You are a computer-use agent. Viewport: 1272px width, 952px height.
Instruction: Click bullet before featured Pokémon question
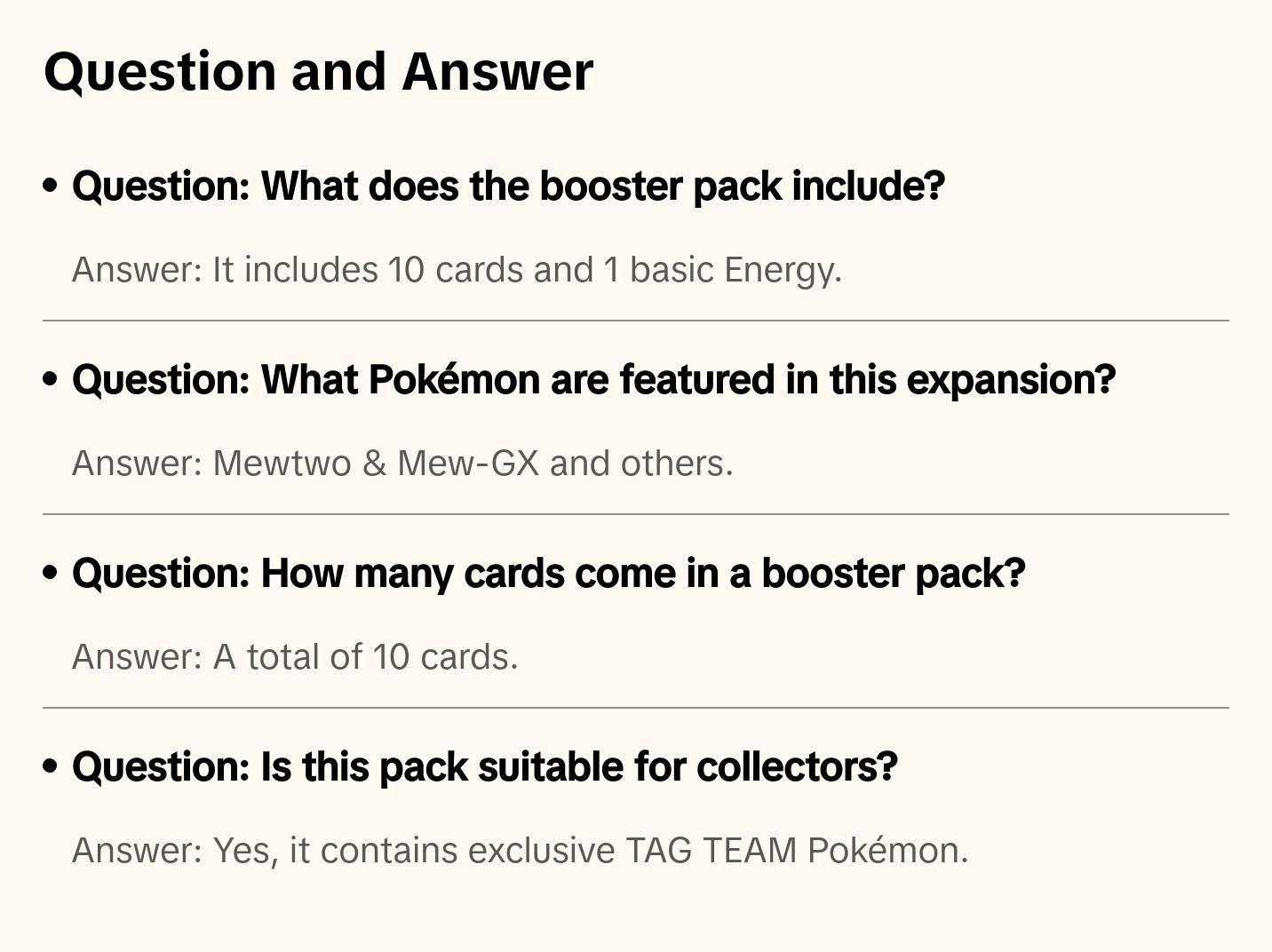pos(51,379)
